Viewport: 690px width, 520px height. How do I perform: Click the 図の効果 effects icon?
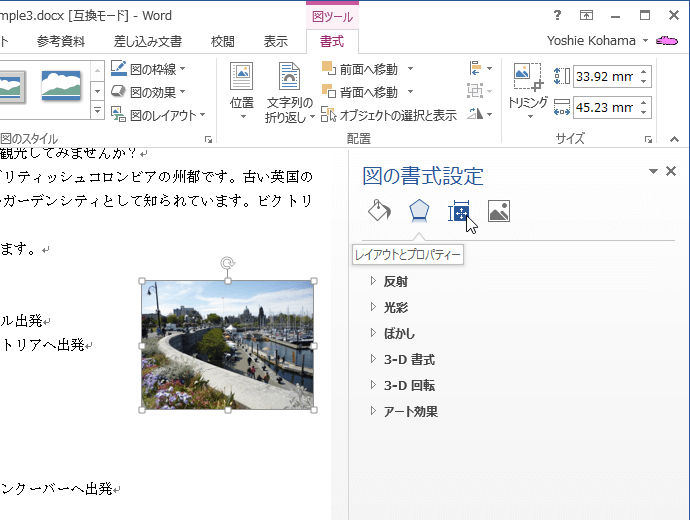(x=118, y=92)
